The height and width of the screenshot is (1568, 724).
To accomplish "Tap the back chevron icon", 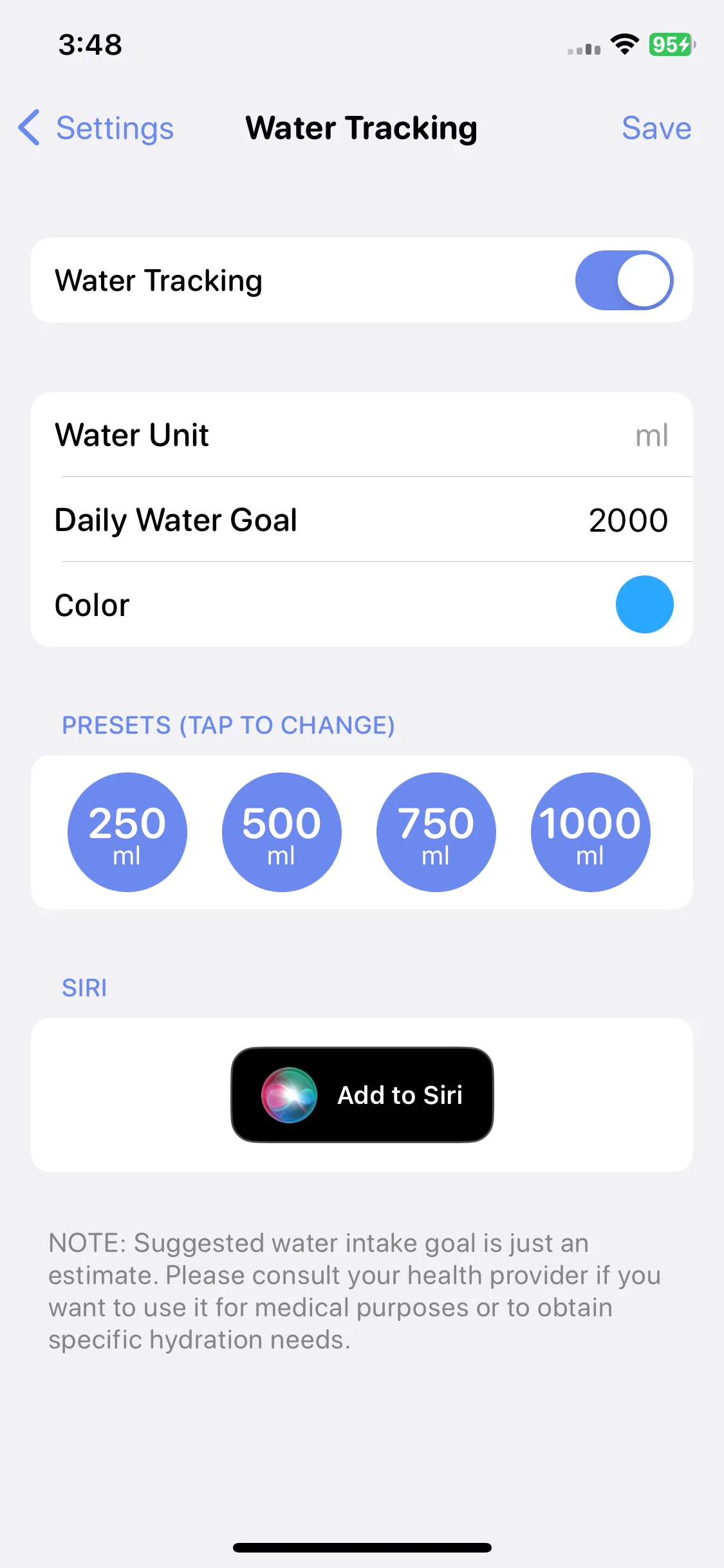I will (x=29, y=127).
